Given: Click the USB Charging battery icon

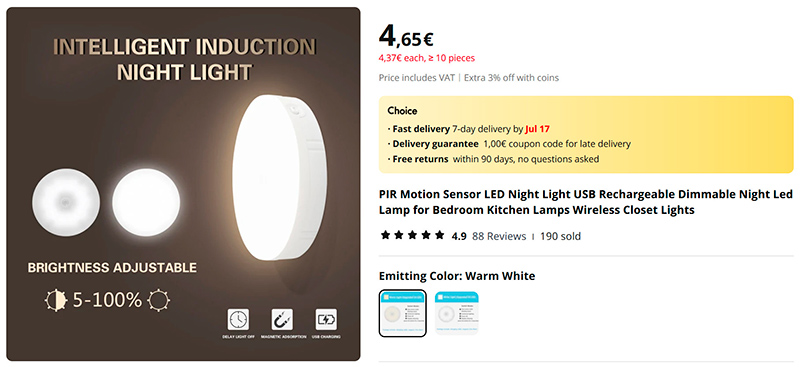Looking at the screenshot, I should (326, 320).
